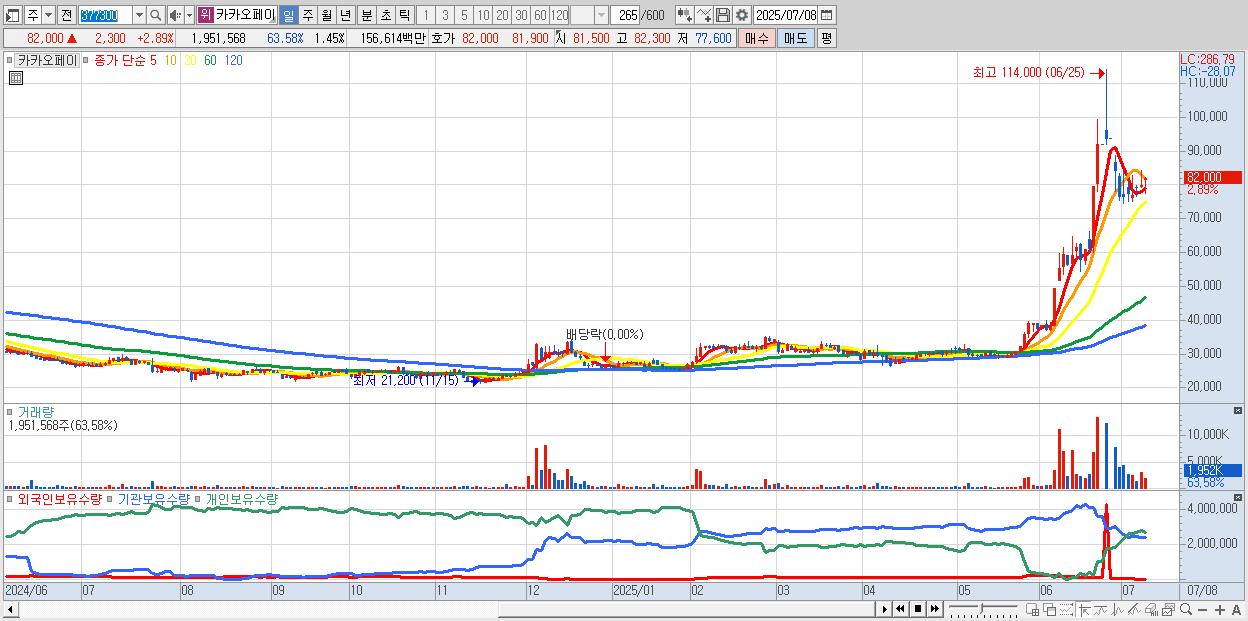Click the stacked chart windows icon at bottom
This screenshot has width=1248, height=621.
click(1168, 610)
